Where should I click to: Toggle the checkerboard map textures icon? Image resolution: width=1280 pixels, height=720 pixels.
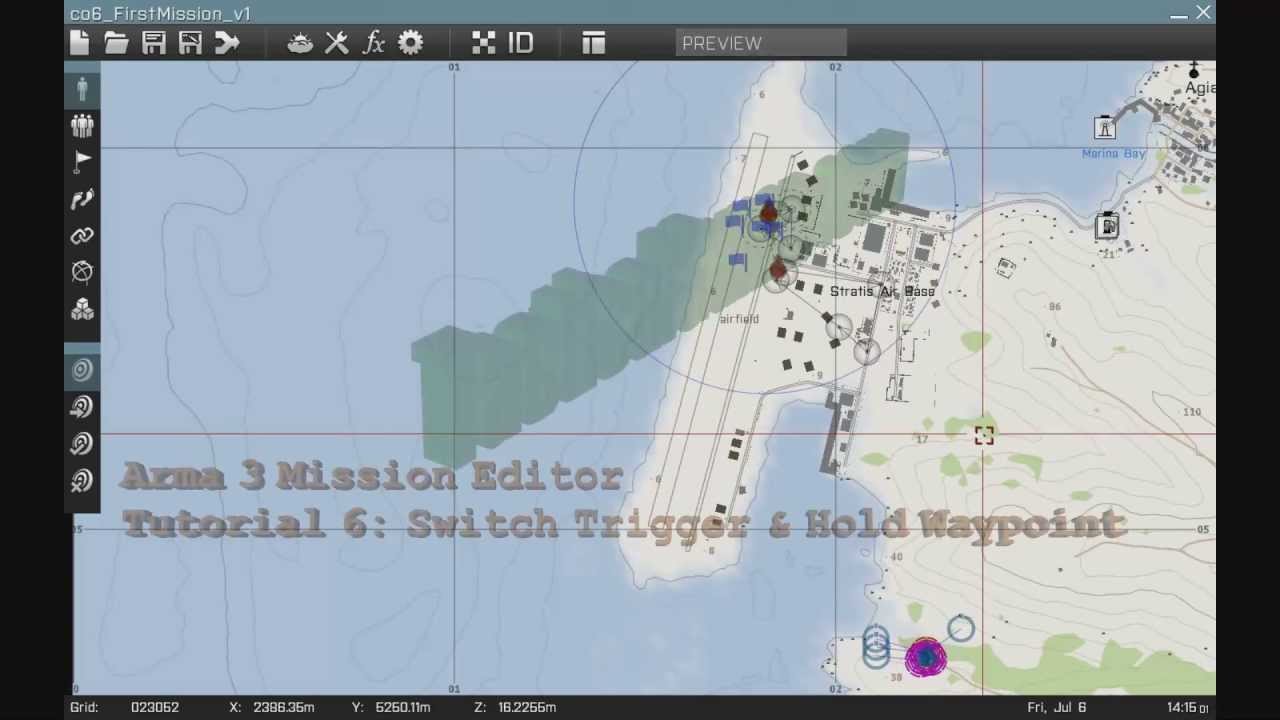pos(484,43)
